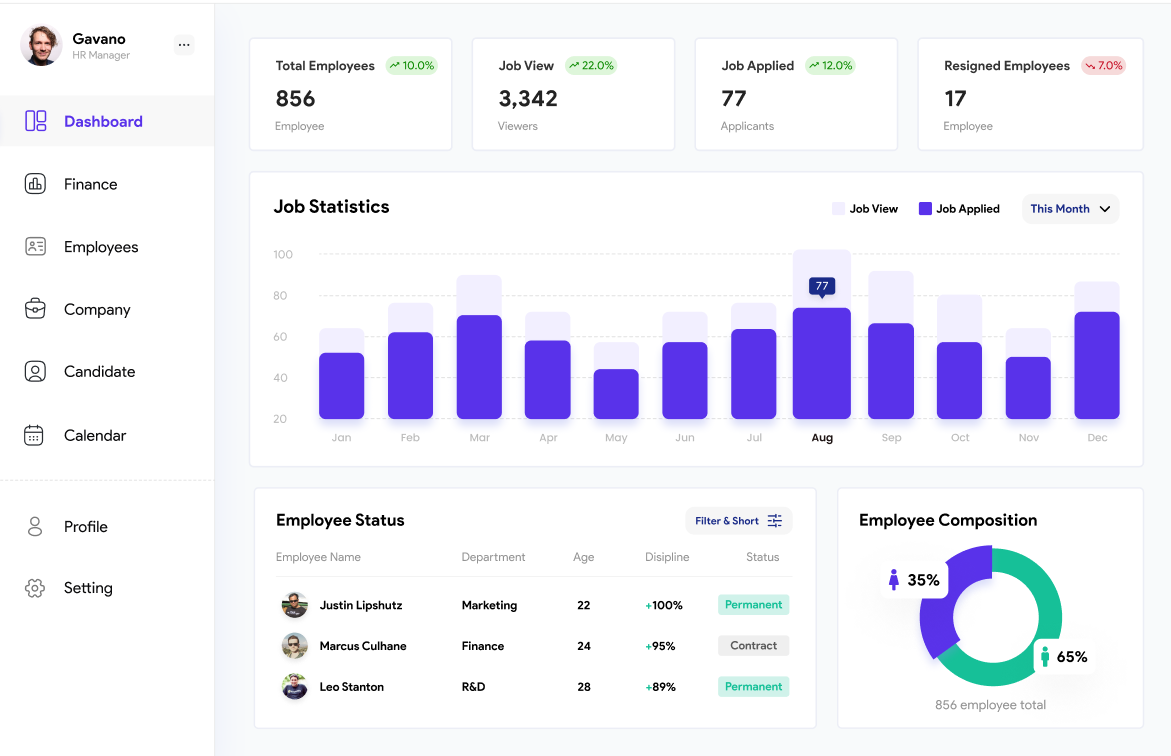Click the Profile sidebar icon
The height and width of the screenshot is (756, 1171).
pos(35,526)
